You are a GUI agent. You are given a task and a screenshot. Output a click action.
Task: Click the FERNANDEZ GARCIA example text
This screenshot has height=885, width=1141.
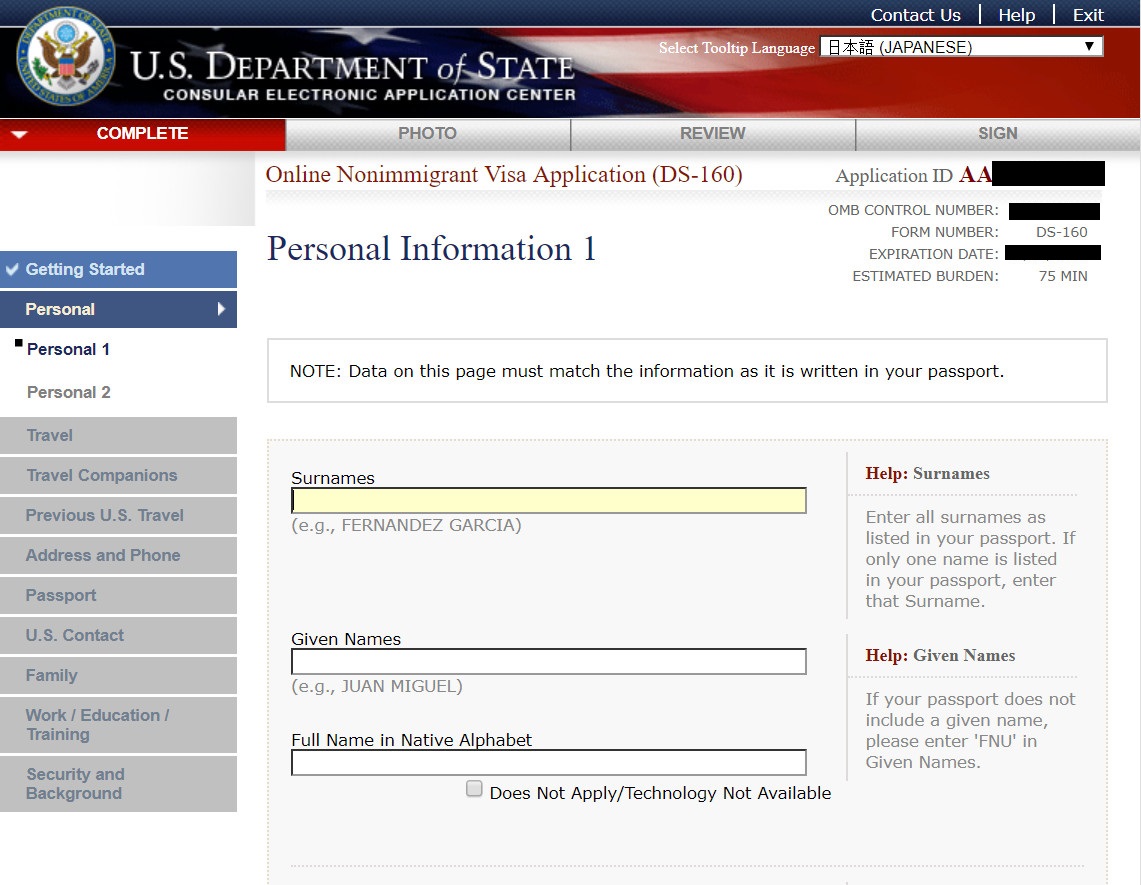point(406,525)
